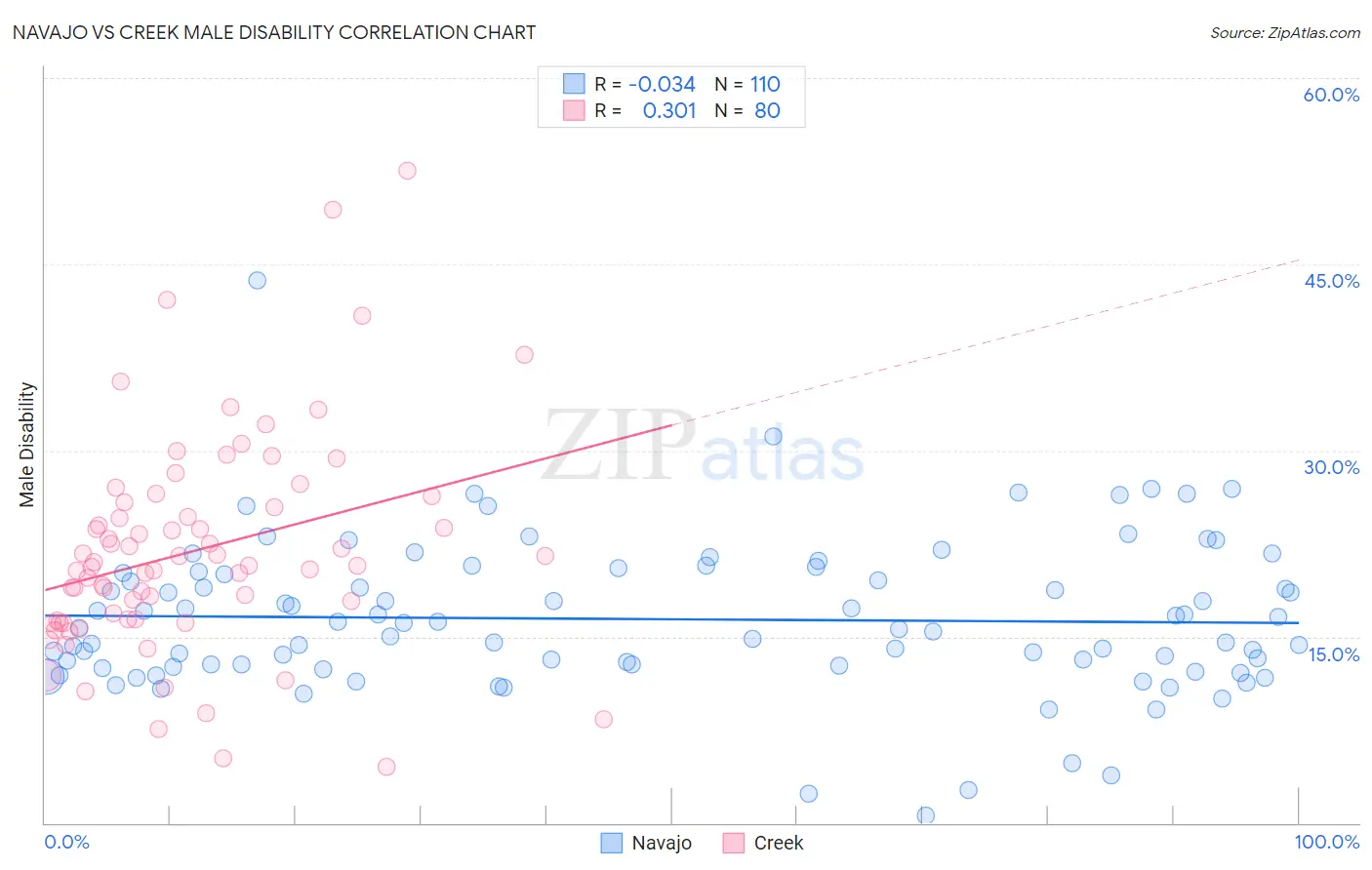Viewport: 1372px width, 870px height.
Task: Click the 30.0% y-axis label
Action: pyautogui.click(x=1331, y=467)
